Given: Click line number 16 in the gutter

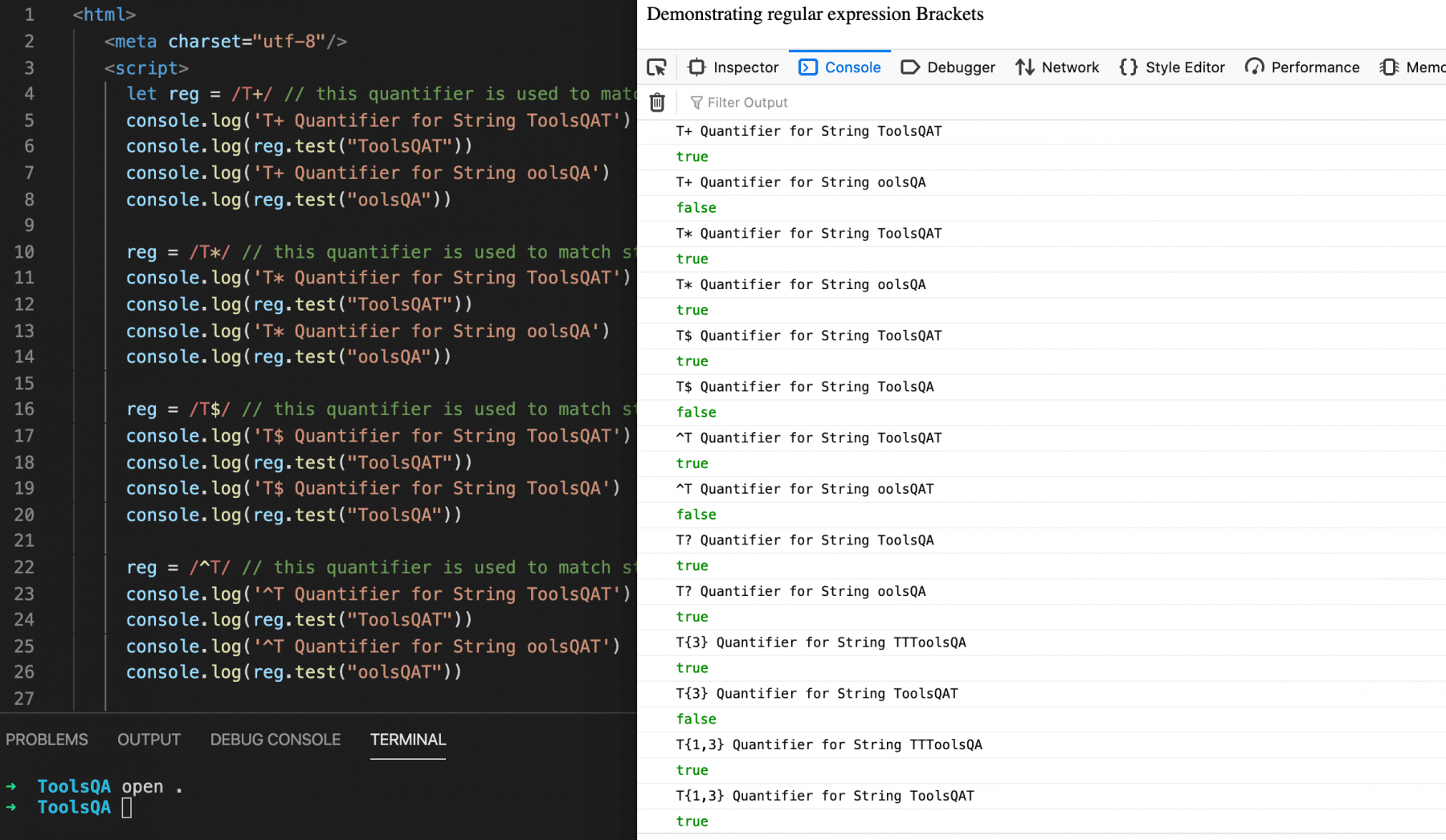Looking at the screenshot, I should (x=24, y=410).
